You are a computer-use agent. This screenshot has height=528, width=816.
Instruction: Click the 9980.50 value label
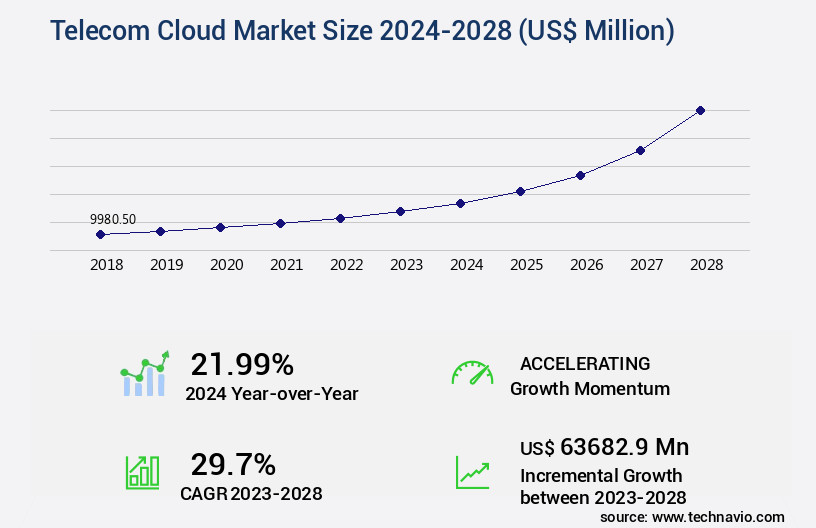coord(113,219)
